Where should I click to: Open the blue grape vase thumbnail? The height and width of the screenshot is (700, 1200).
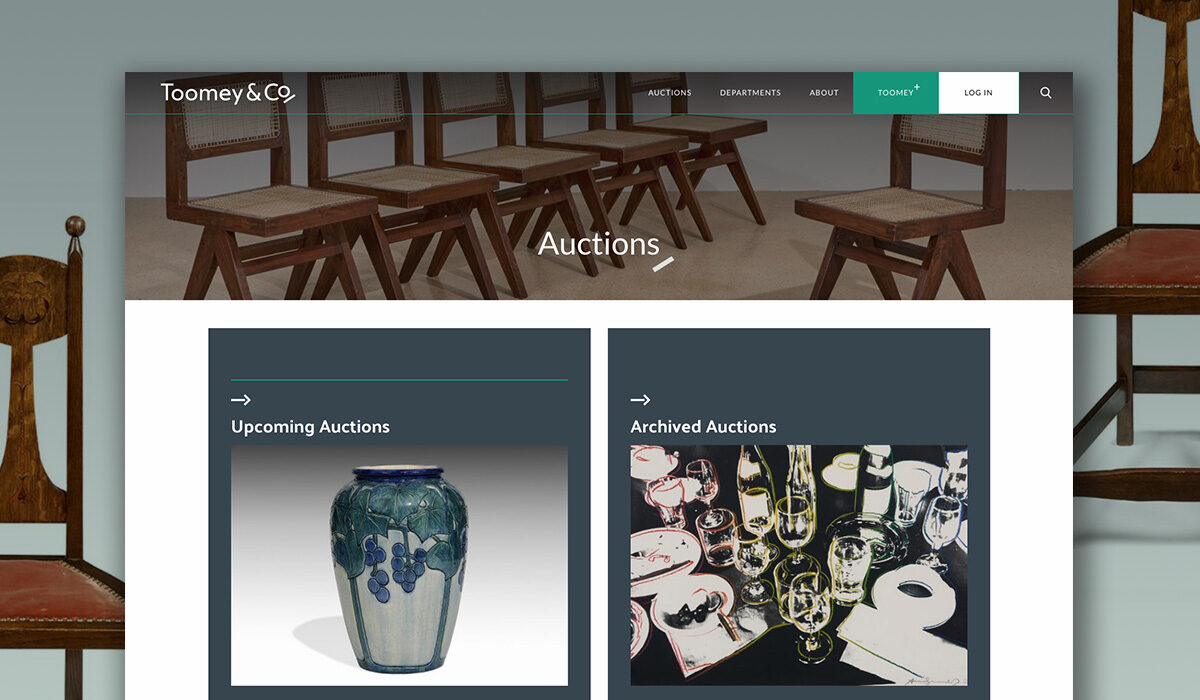tap(399, 565)
